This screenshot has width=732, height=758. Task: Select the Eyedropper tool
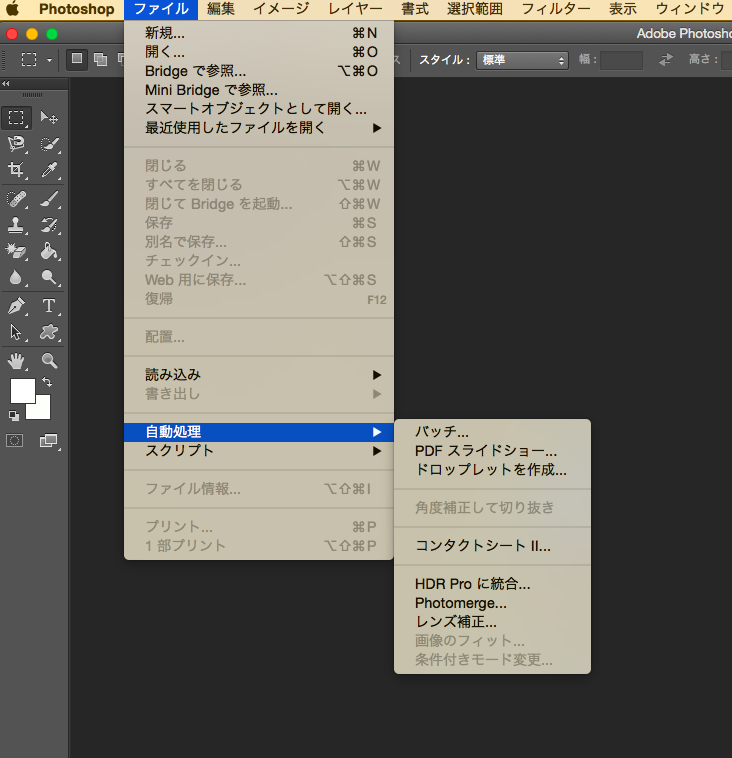click(x=49, y=170)
